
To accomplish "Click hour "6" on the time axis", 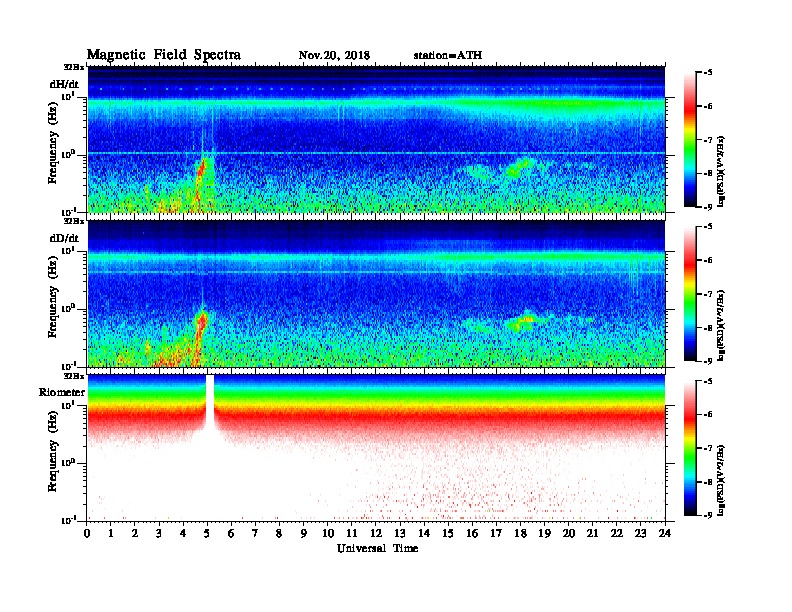I will point(231,534).
